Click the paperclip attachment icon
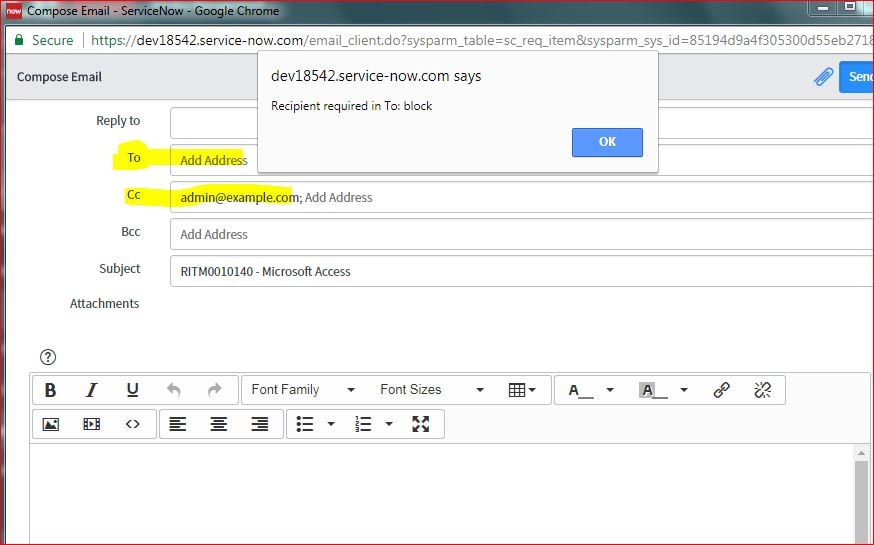Image resolution: width=874 pixels, height=545 pixels. coord(823,77)
